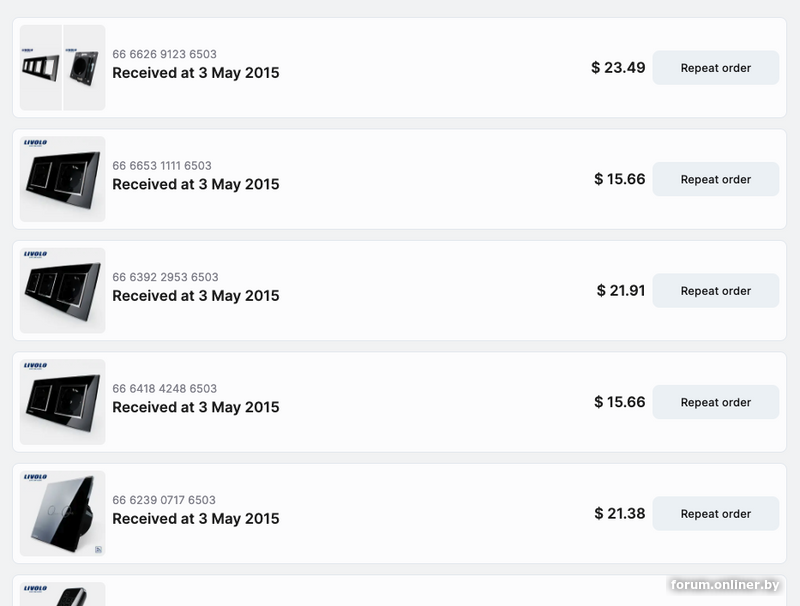
Task: Click the forum.onliner.by watermark
Action: coord(725,584)
